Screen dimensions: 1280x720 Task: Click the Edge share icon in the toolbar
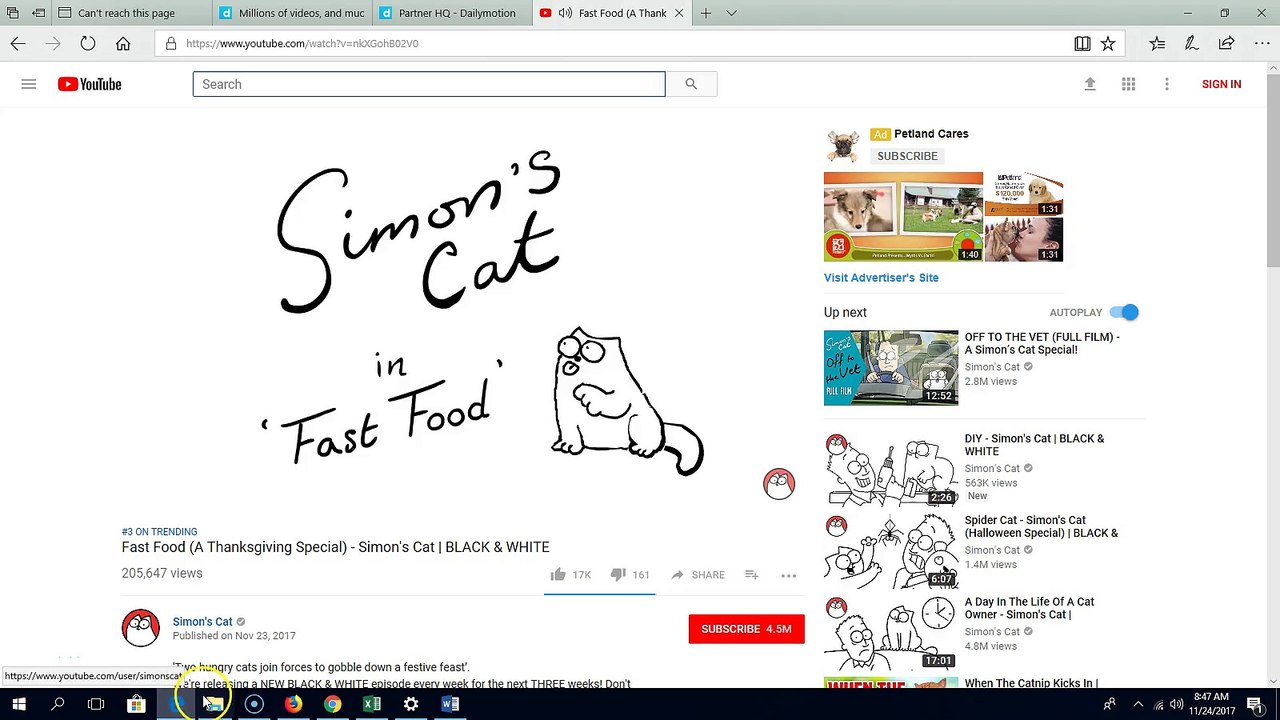tap(1226, 43)
